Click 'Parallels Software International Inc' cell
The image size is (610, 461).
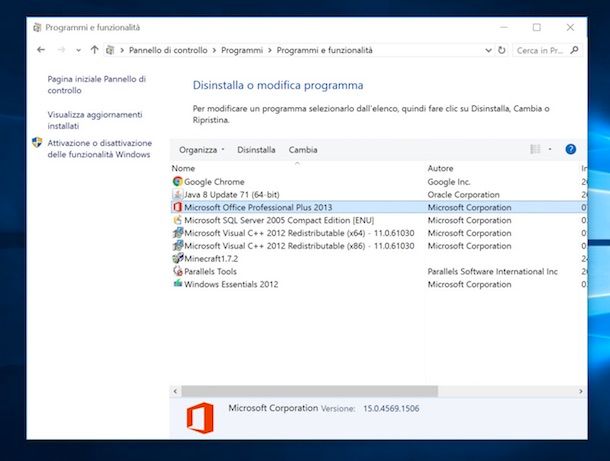[x=493, y=272]
